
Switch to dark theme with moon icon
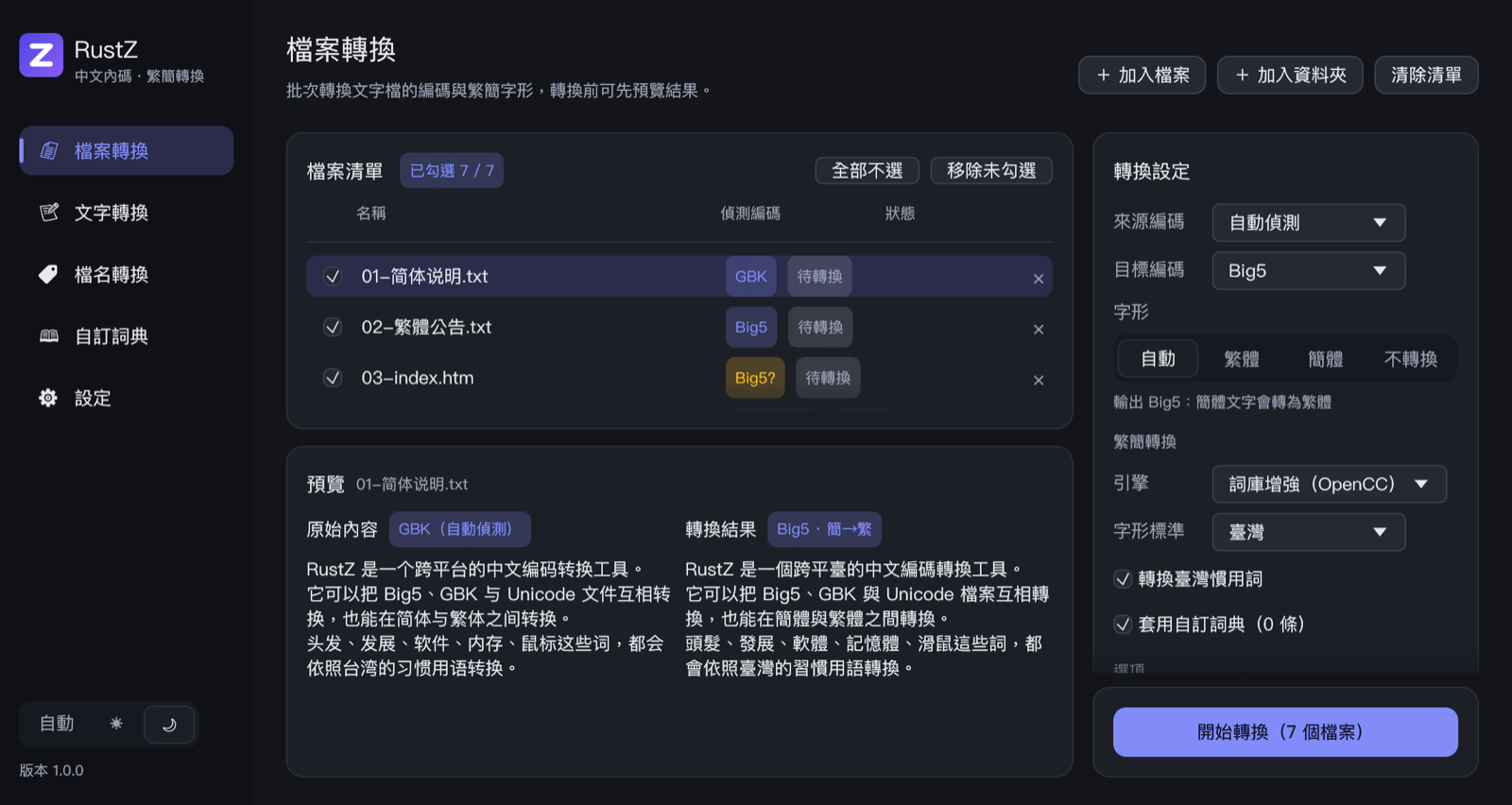[170, 725]
